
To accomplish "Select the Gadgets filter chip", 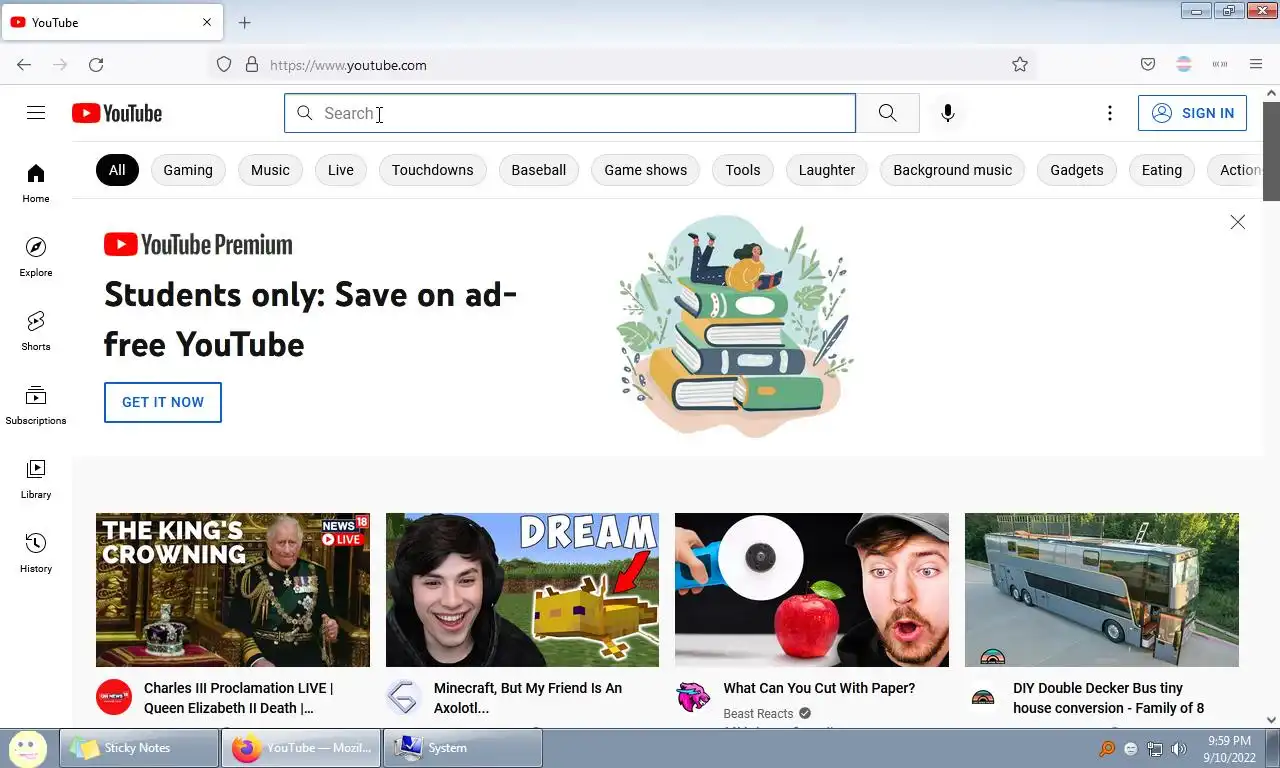I will pyautogui.click(x=1077, y=170).
